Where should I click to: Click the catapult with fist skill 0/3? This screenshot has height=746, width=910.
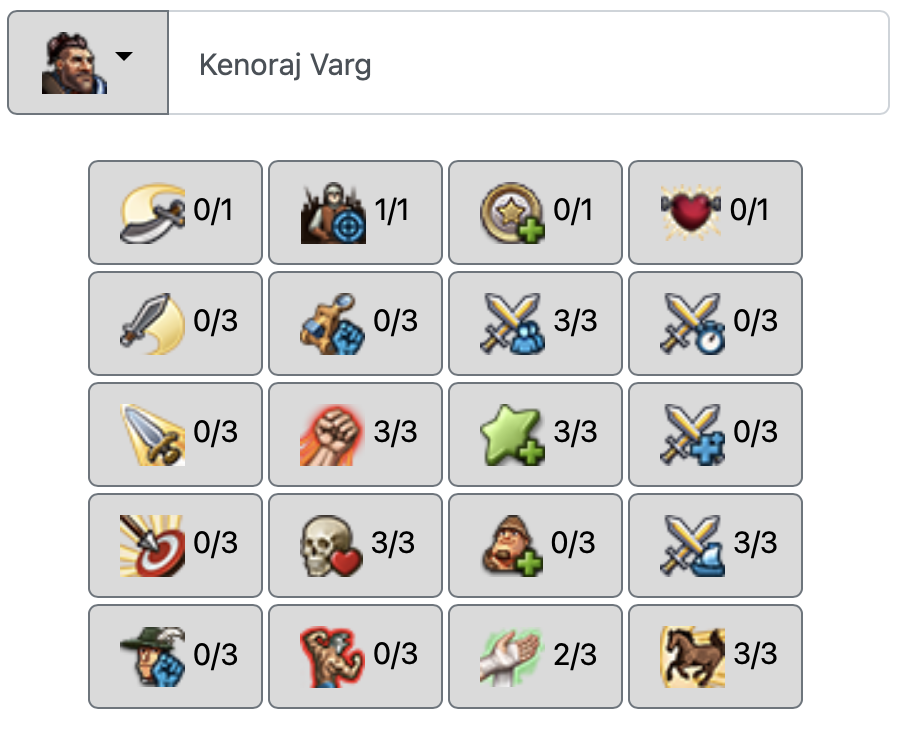click(355, 322)
